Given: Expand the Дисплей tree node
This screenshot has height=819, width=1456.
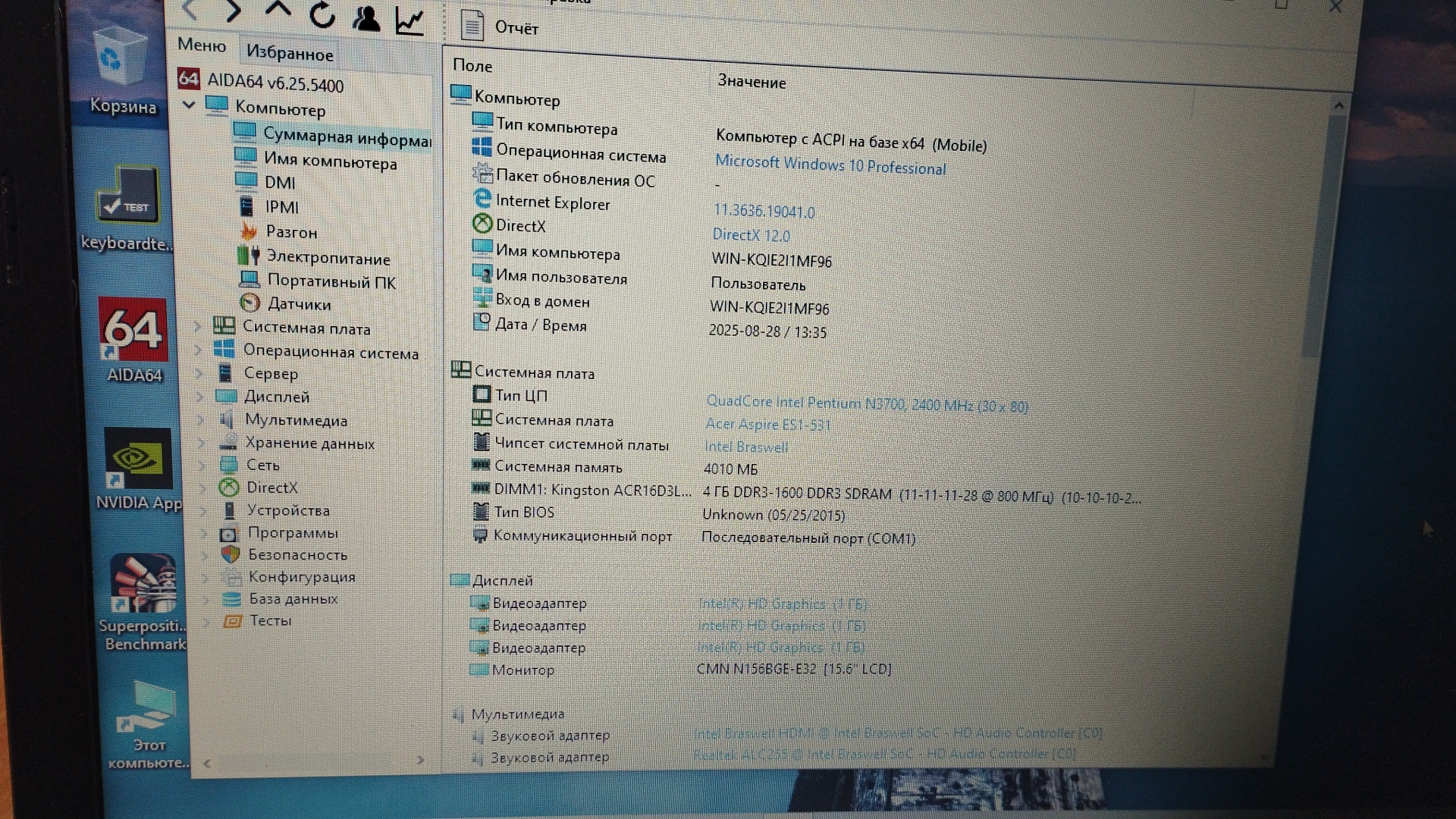Looking at the screenshot, I should point(200,396).
